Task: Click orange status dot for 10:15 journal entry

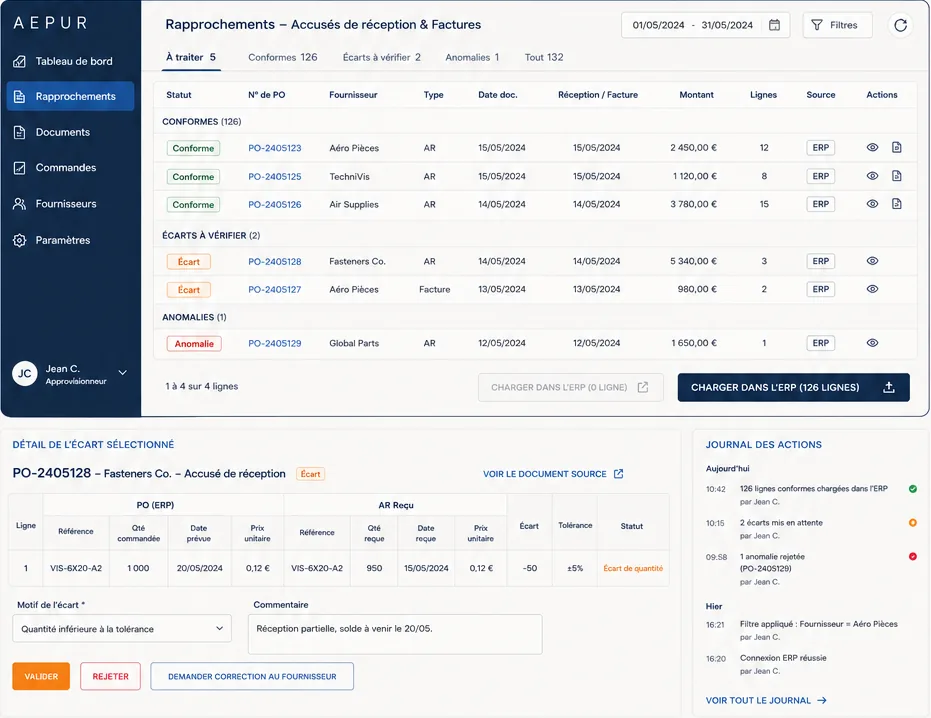Action: (913, 523)
